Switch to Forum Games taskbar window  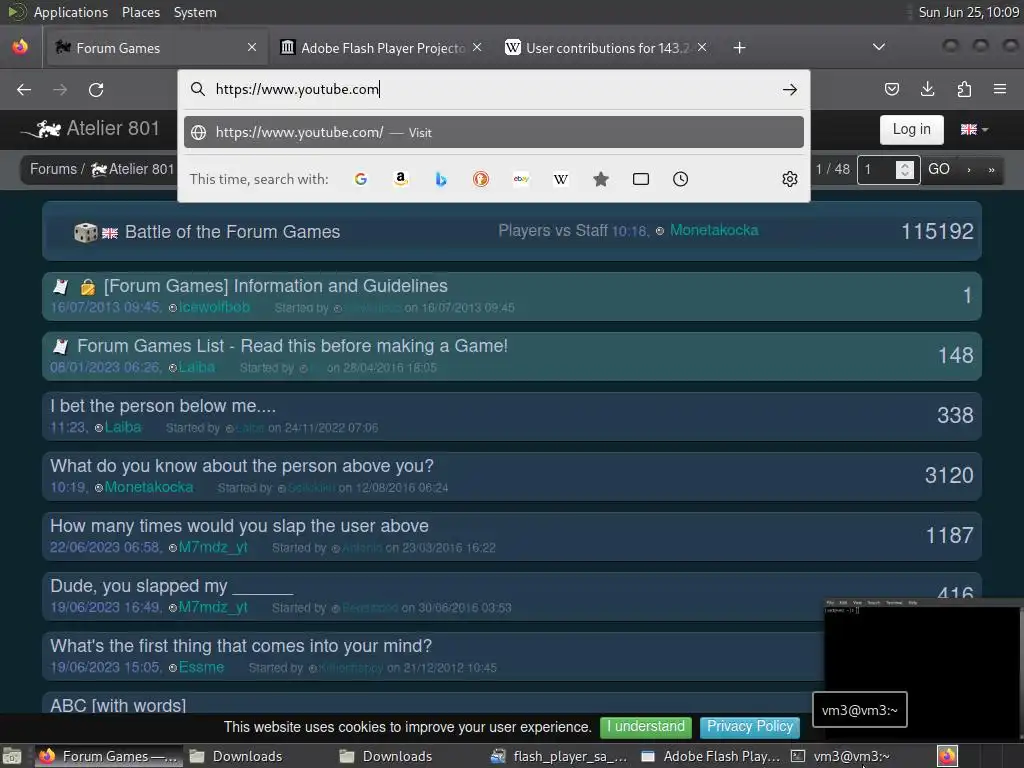tap(108, 756)
